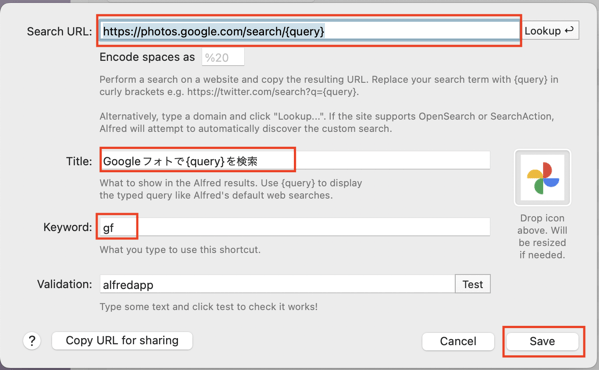Viewport: 599px width, 370px height.
Task: Click the "Type some text and click test" hint
Action: coord(209,307)
